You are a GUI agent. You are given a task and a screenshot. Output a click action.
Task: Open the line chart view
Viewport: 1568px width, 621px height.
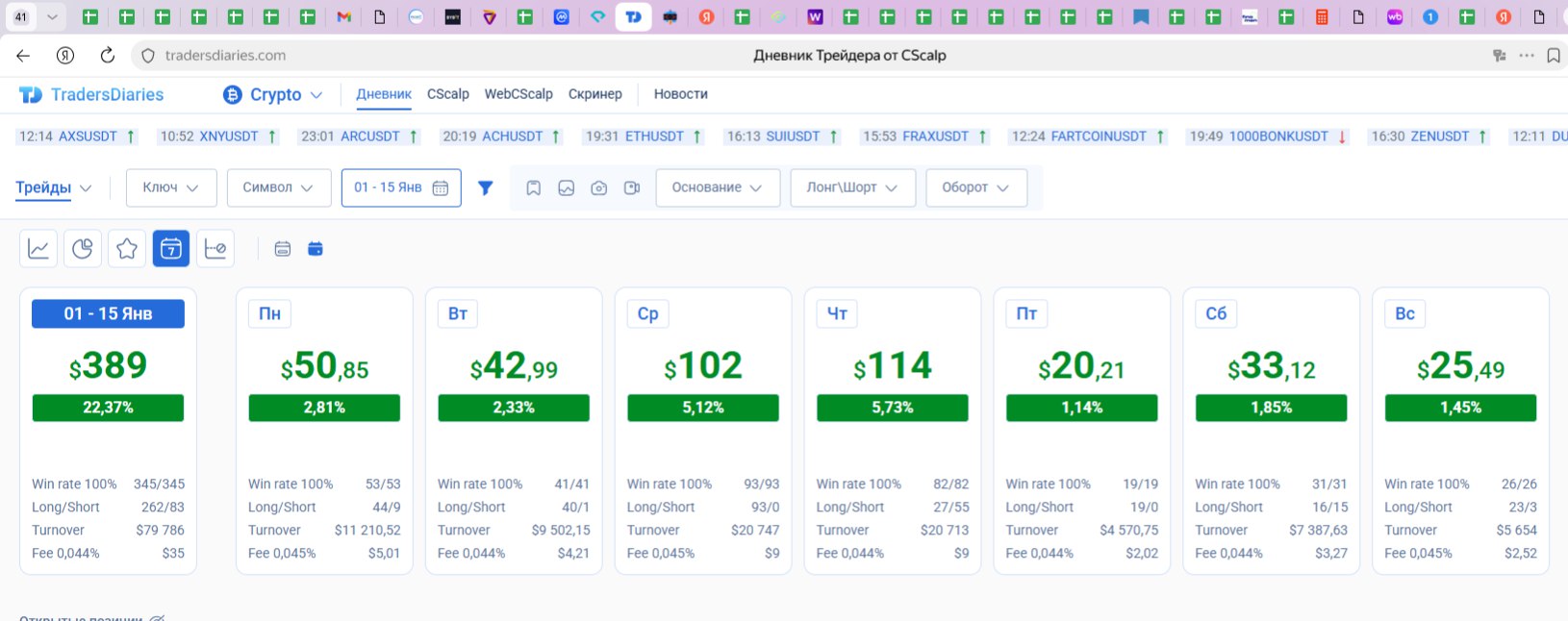click(x=38, y=249)
